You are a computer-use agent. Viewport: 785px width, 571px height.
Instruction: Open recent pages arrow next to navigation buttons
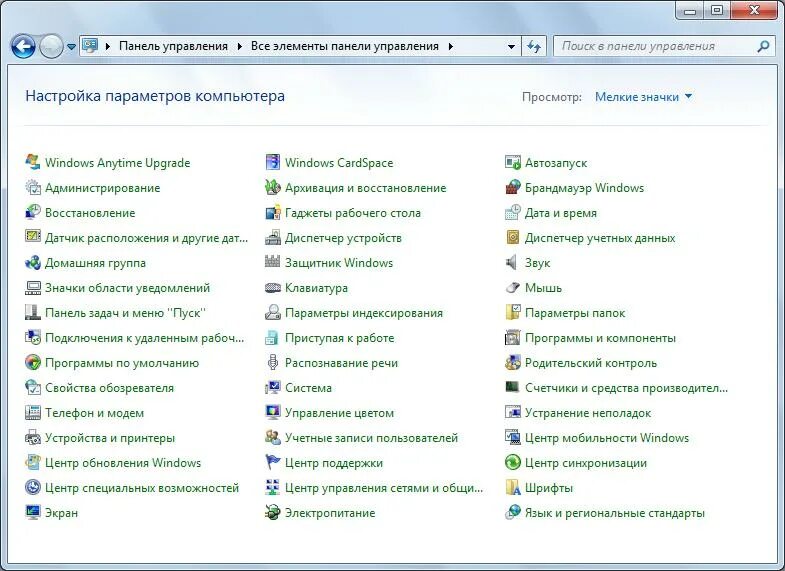click(x=71, y=47)
